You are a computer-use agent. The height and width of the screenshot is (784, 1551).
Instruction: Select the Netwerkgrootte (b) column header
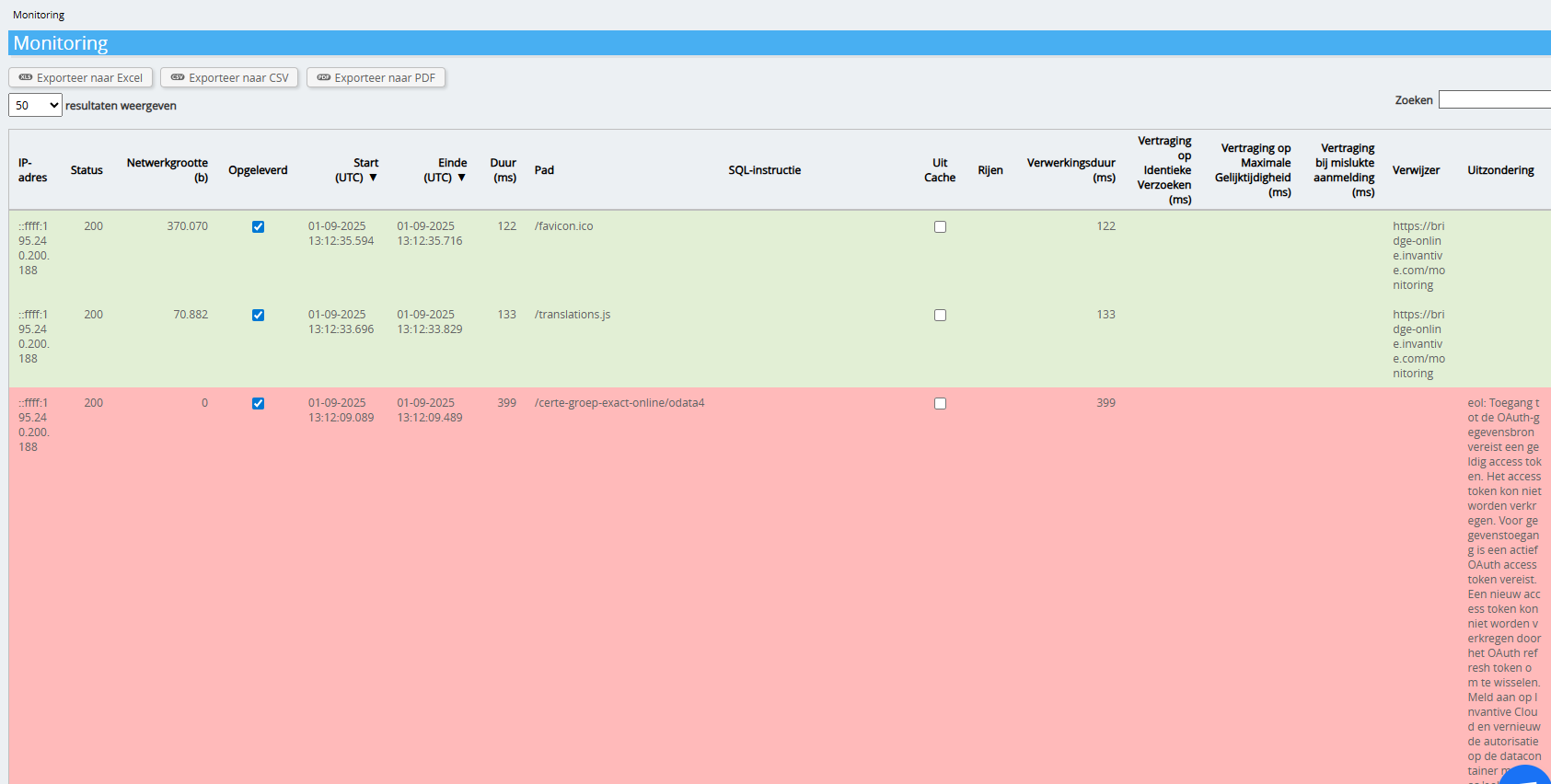pyautogui.click(x=168, y=170)
